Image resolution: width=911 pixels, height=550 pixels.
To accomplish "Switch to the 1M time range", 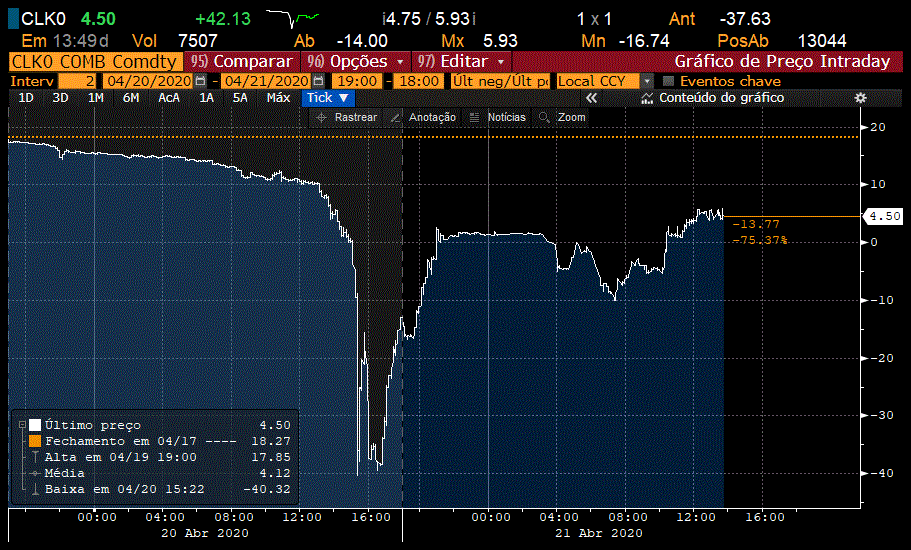I will pos(95,98).
